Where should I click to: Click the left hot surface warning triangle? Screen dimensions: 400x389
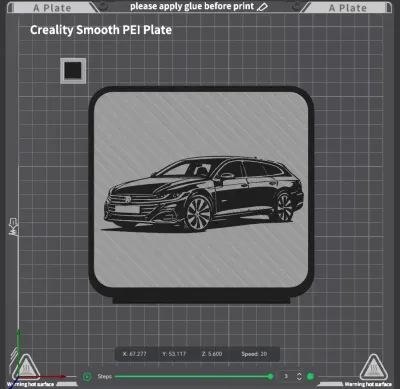27,368
